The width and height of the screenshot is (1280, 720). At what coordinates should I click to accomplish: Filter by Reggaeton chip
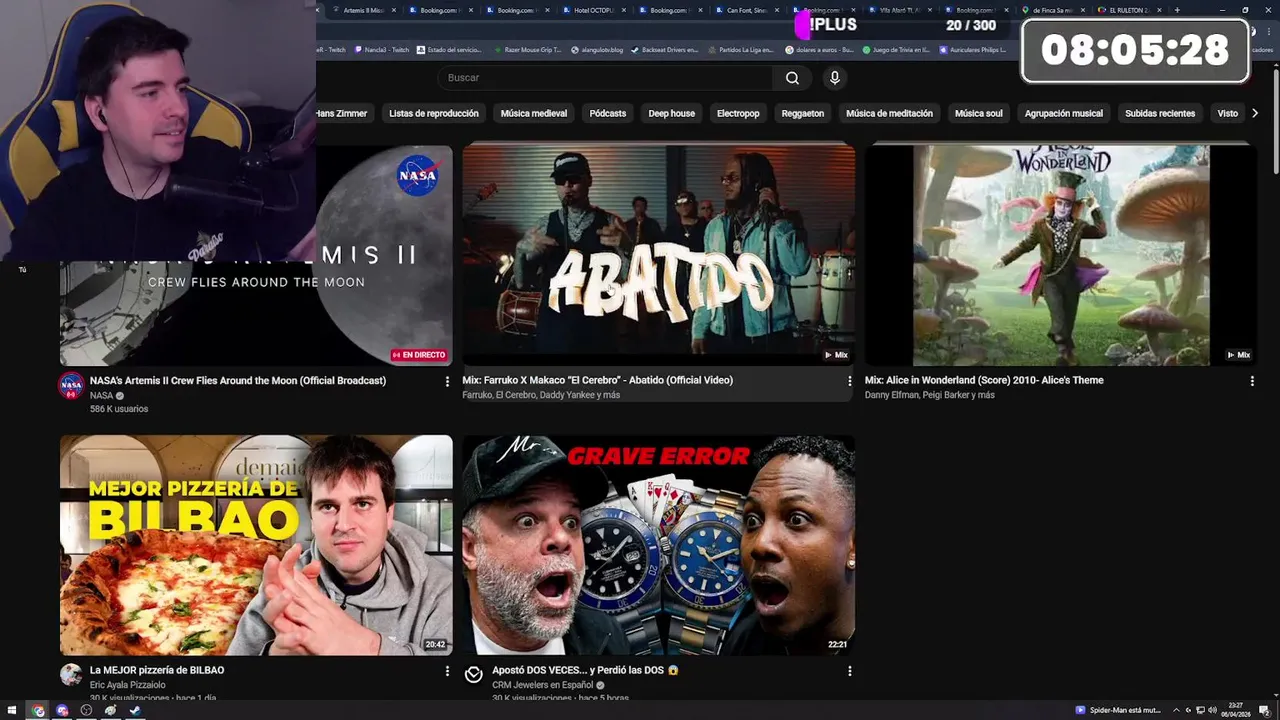coord(803,113)
